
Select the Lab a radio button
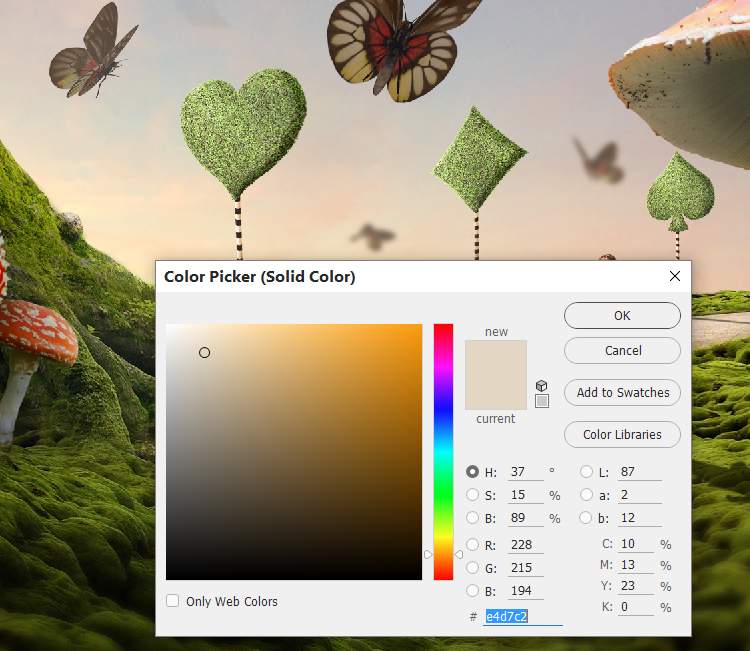coord(586,495)
